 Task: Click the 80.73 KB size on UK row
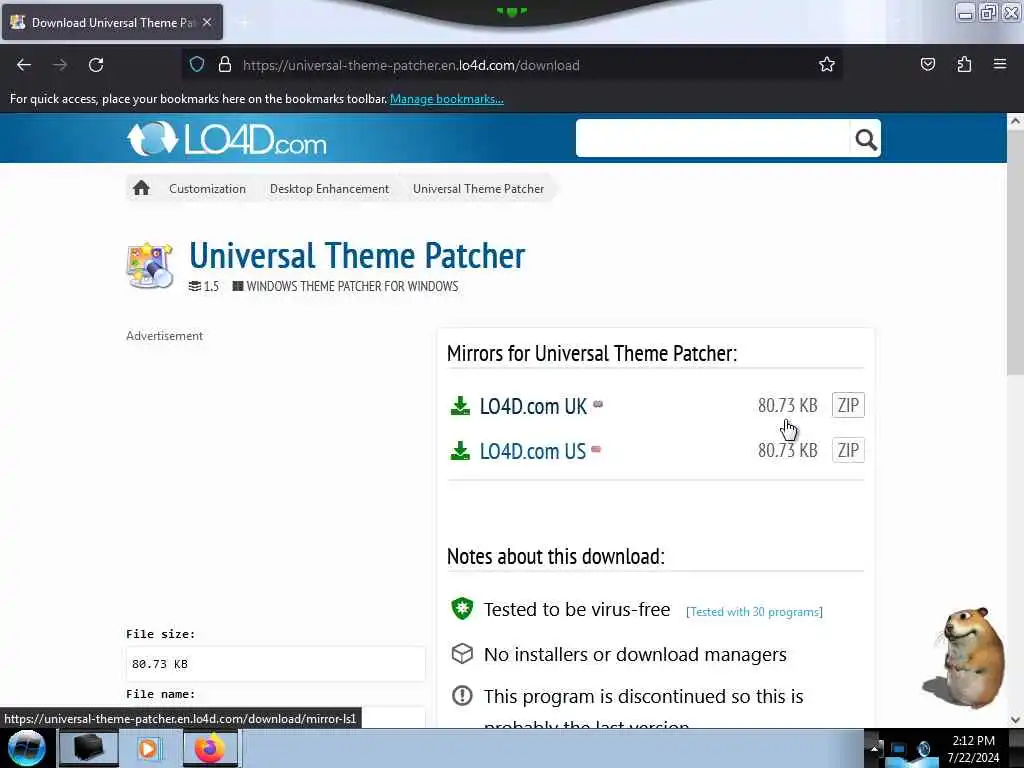pyautogui.click(x=788, y=406)
